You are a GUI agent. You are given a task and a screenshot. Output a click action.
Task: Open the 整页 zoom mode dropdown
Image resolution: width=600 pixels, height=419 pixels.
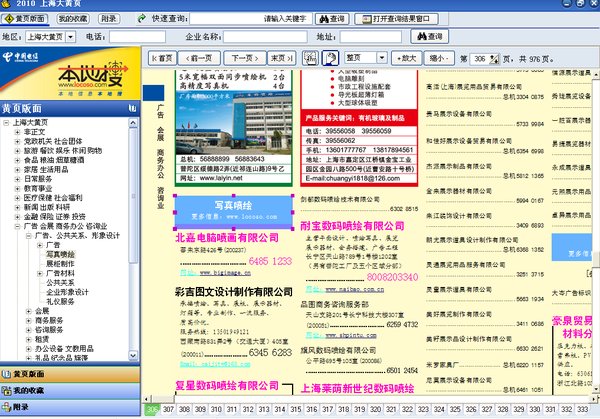tap(382, 58)
